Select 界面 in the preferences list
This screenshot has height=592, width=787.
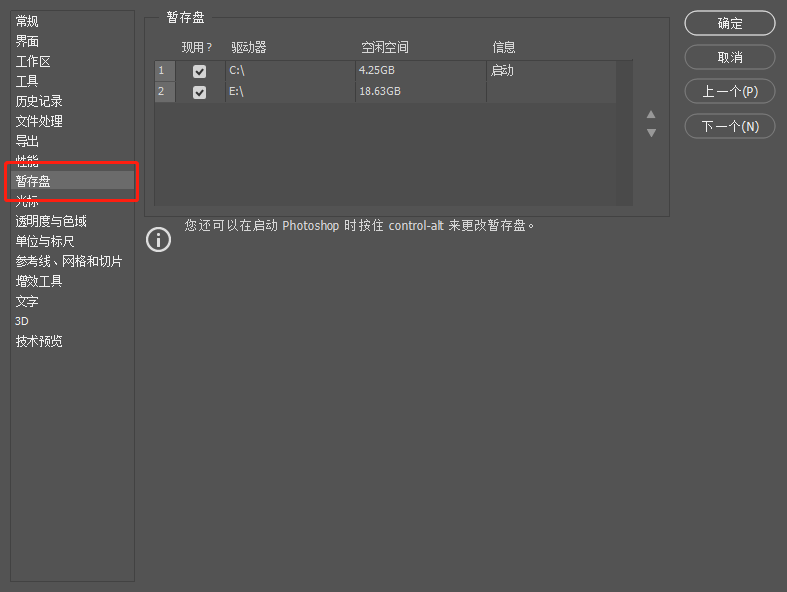(x=28, y=41)
